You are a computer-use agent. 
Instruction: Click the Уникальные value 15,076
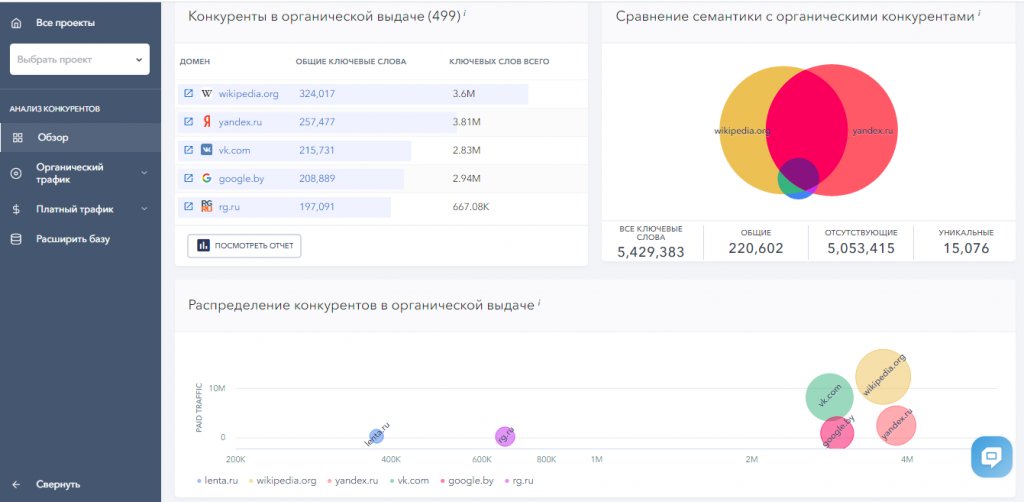pos(966,248)
